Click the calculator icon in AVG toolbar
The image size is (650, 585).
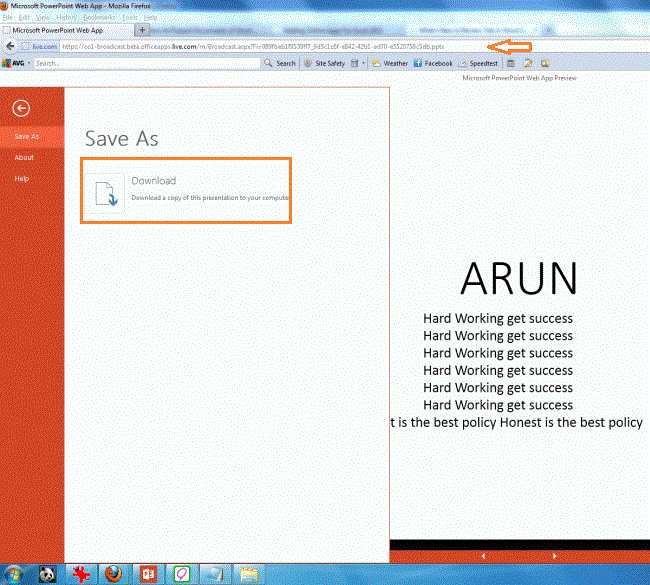[511, 63]
